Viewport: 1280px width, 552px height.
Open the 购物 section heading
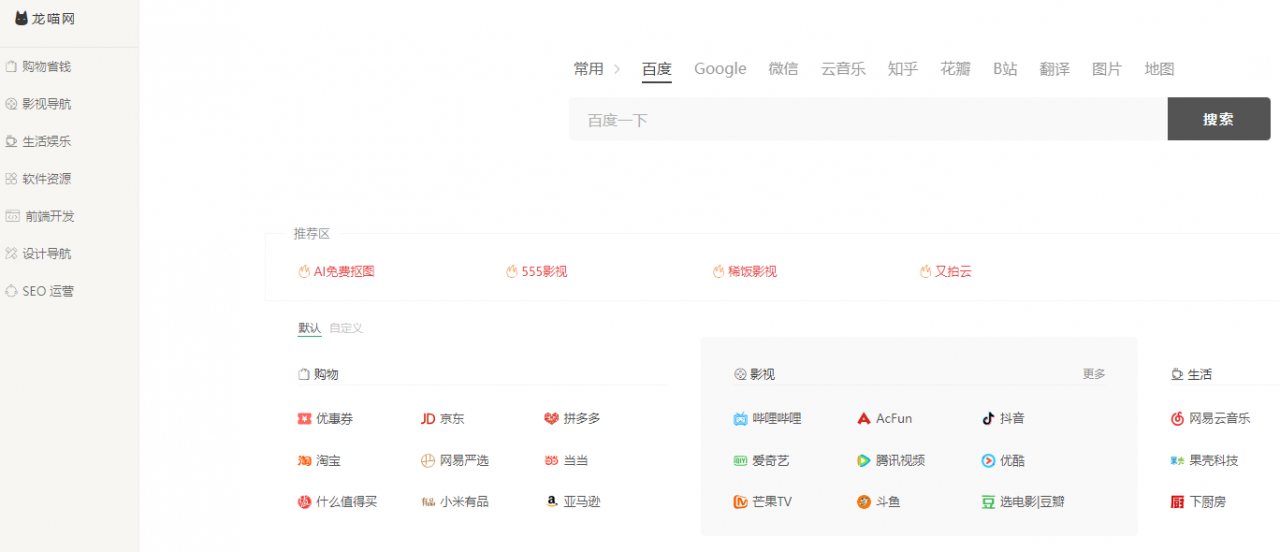coord(319,374)
